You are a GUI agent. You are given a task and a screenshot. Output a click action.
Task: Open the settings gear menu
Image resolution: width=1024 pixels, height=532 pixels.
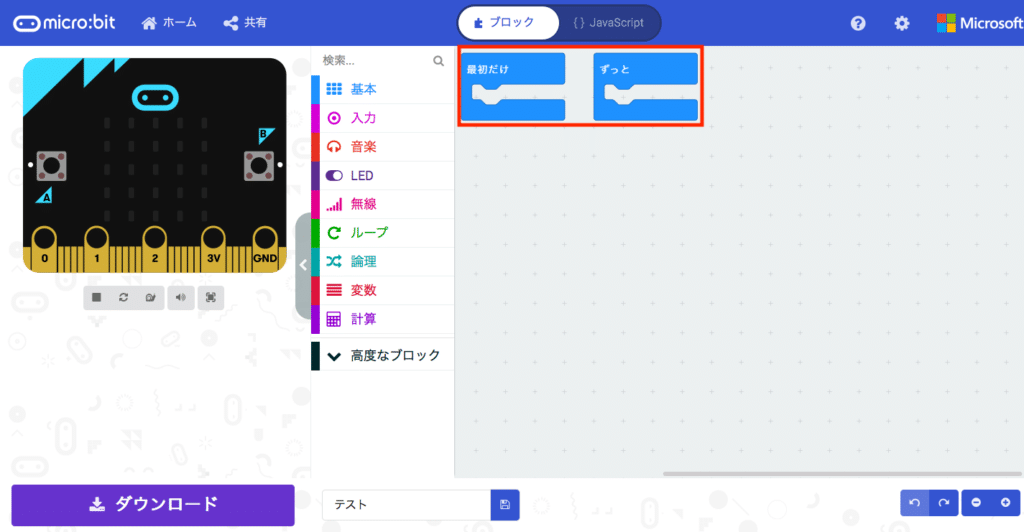[x=902, y=23]
